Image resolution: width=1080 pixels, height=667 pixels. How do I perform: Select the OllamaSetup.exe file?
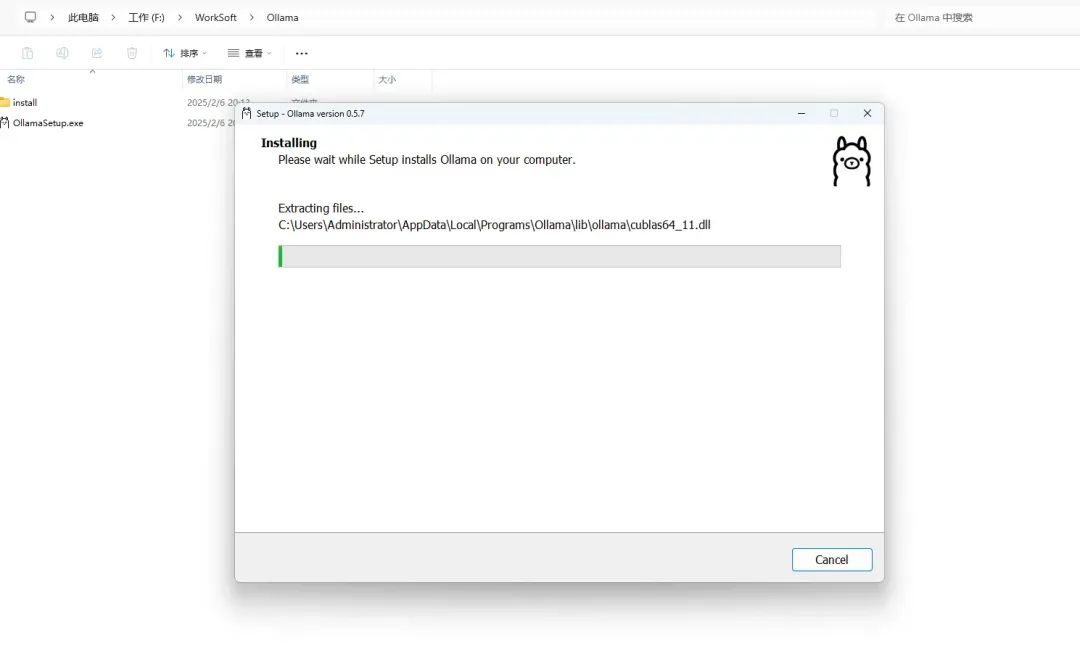coord(48,123)
